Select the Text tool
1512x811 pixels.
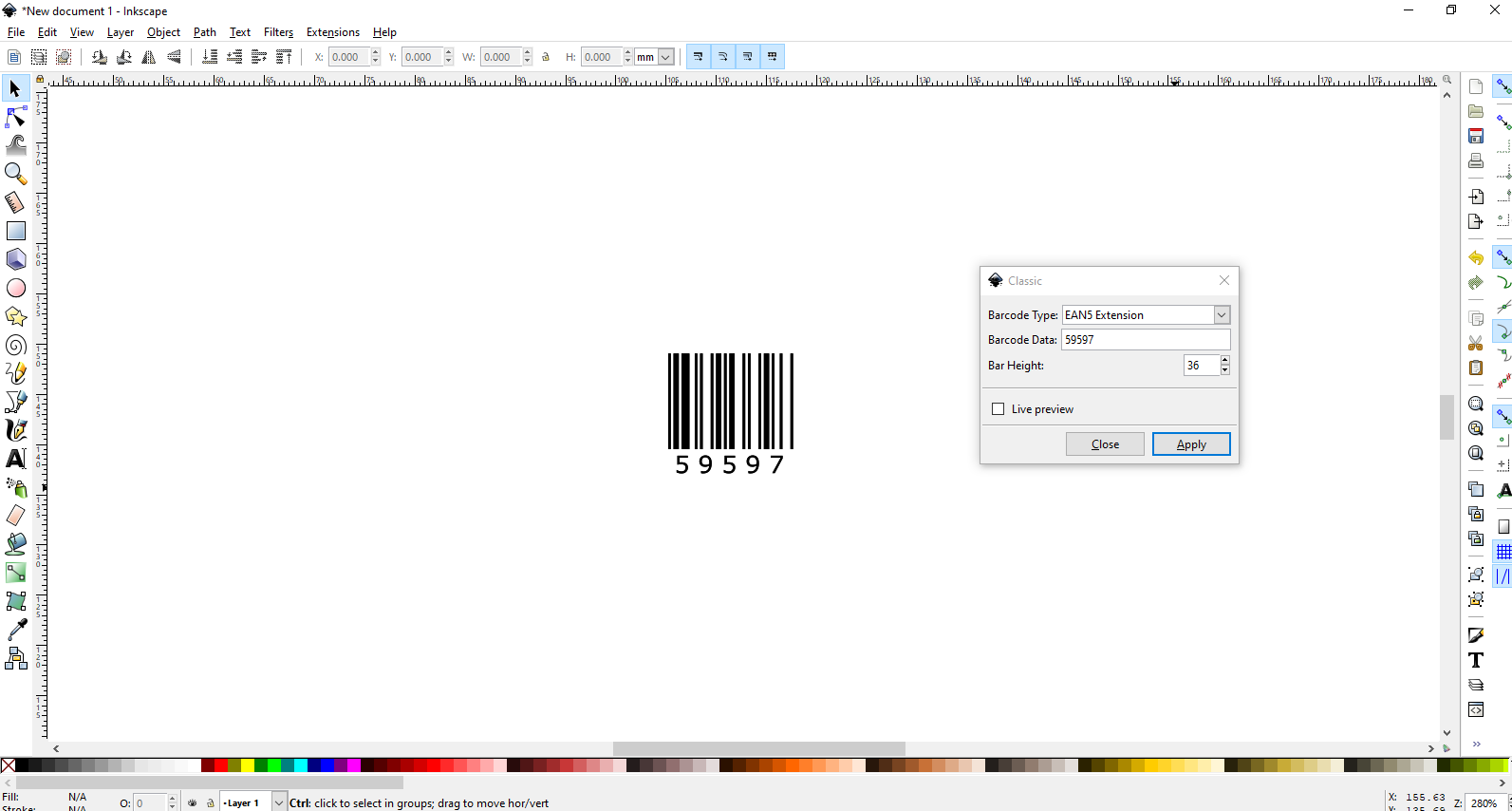click(15, 459)
